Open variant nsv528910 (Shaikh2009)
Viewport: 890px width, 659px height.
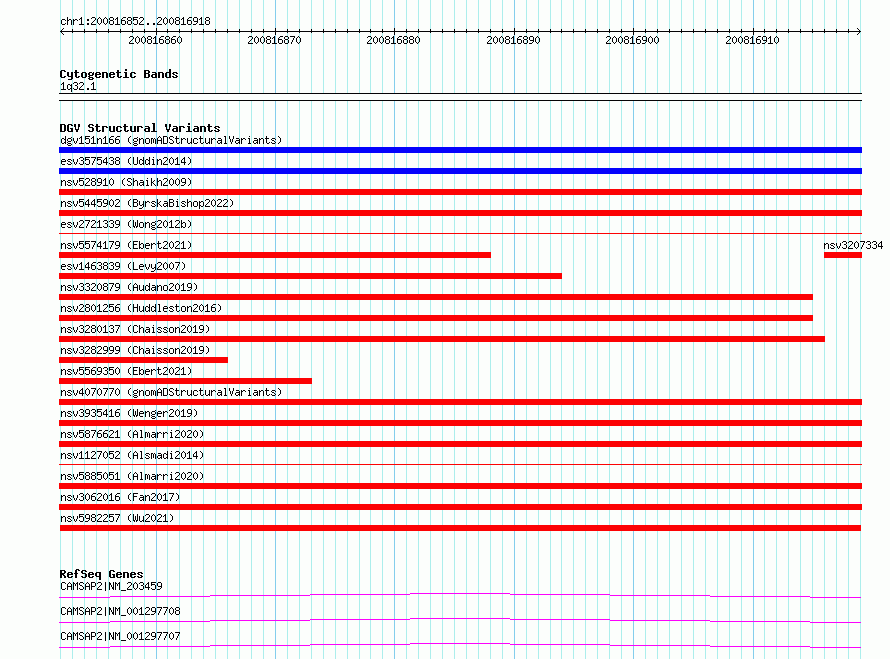(x=126, y=182)
